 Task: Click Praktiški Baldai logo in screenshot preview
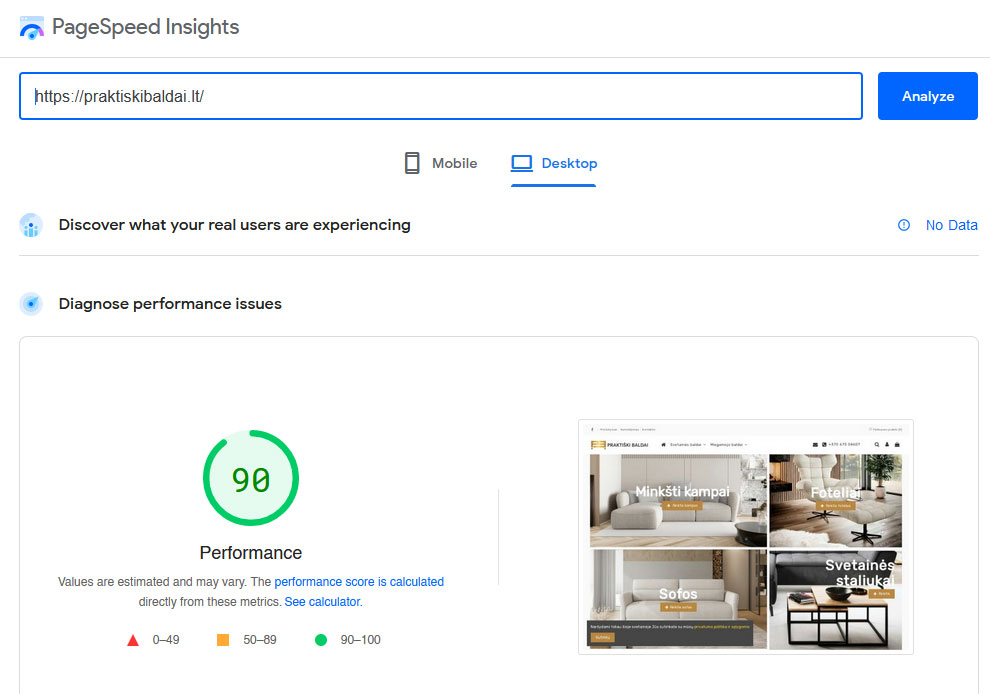click(619, 445)
